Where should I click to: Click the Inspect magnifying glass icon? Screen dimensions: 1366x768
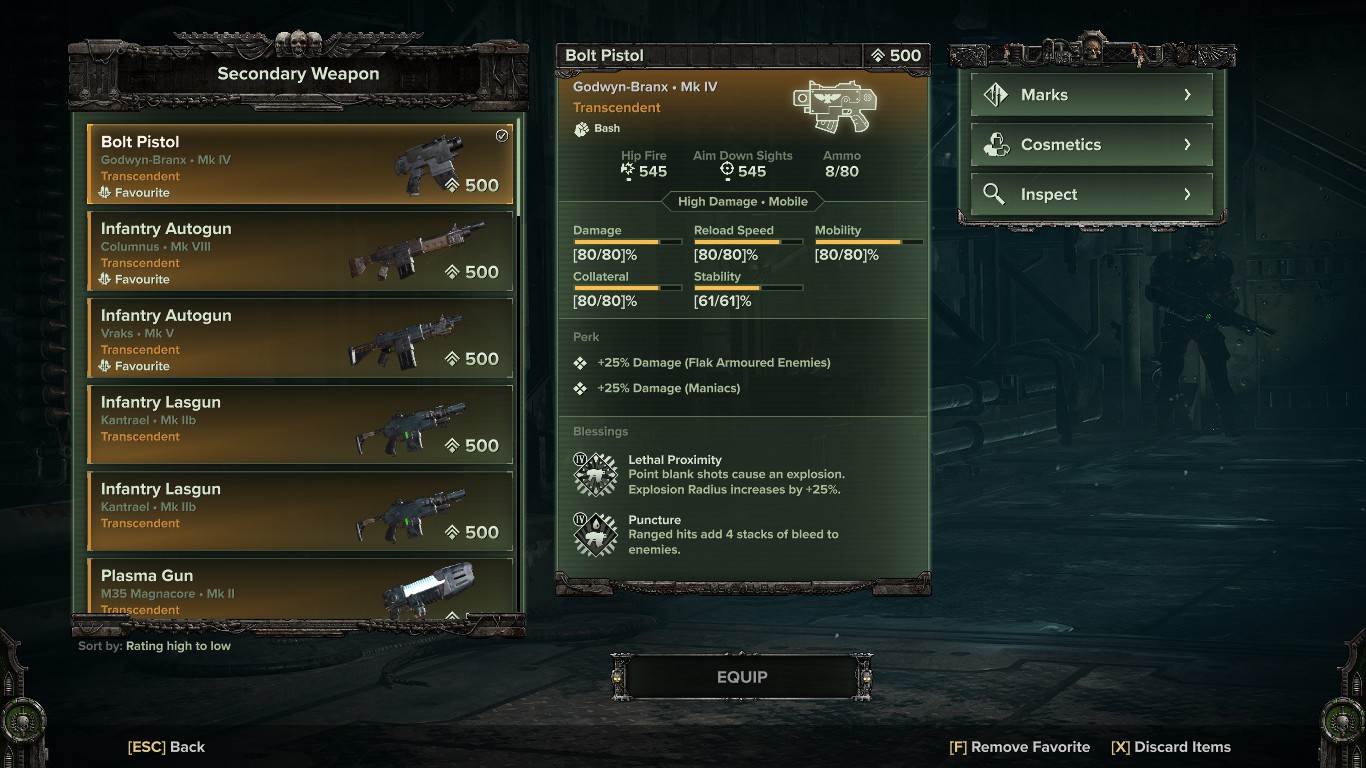994,194
